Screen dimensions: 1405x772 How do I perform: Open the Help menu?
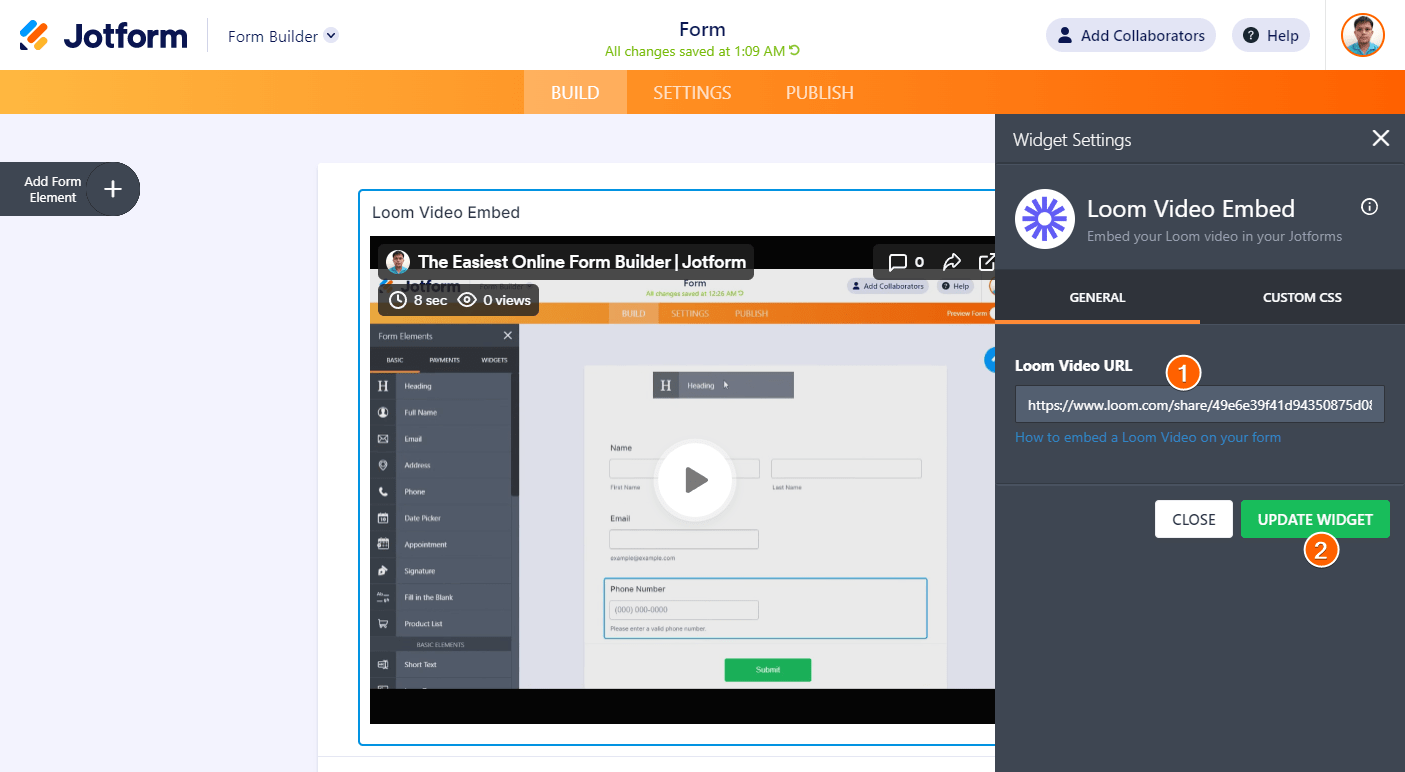pyautogui.click(x=1271, y=36)
